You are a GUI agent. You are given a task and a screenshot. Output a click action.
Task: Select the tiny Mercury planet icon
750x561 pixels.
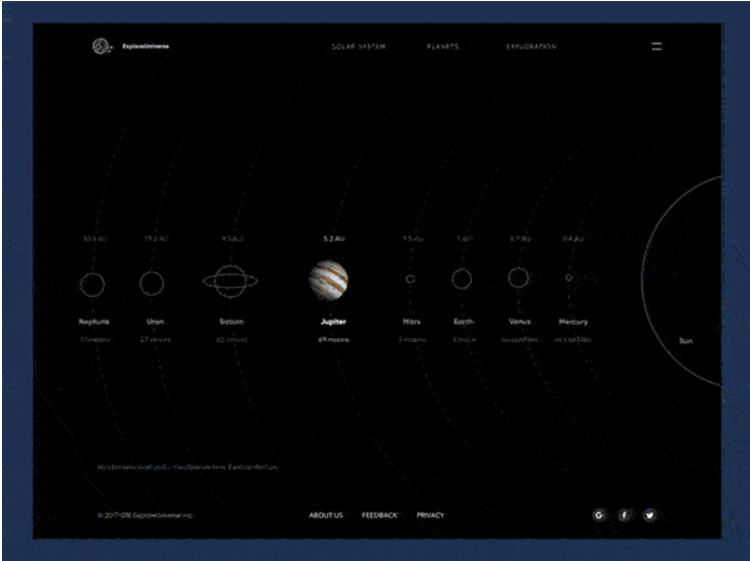click(569, 278)
